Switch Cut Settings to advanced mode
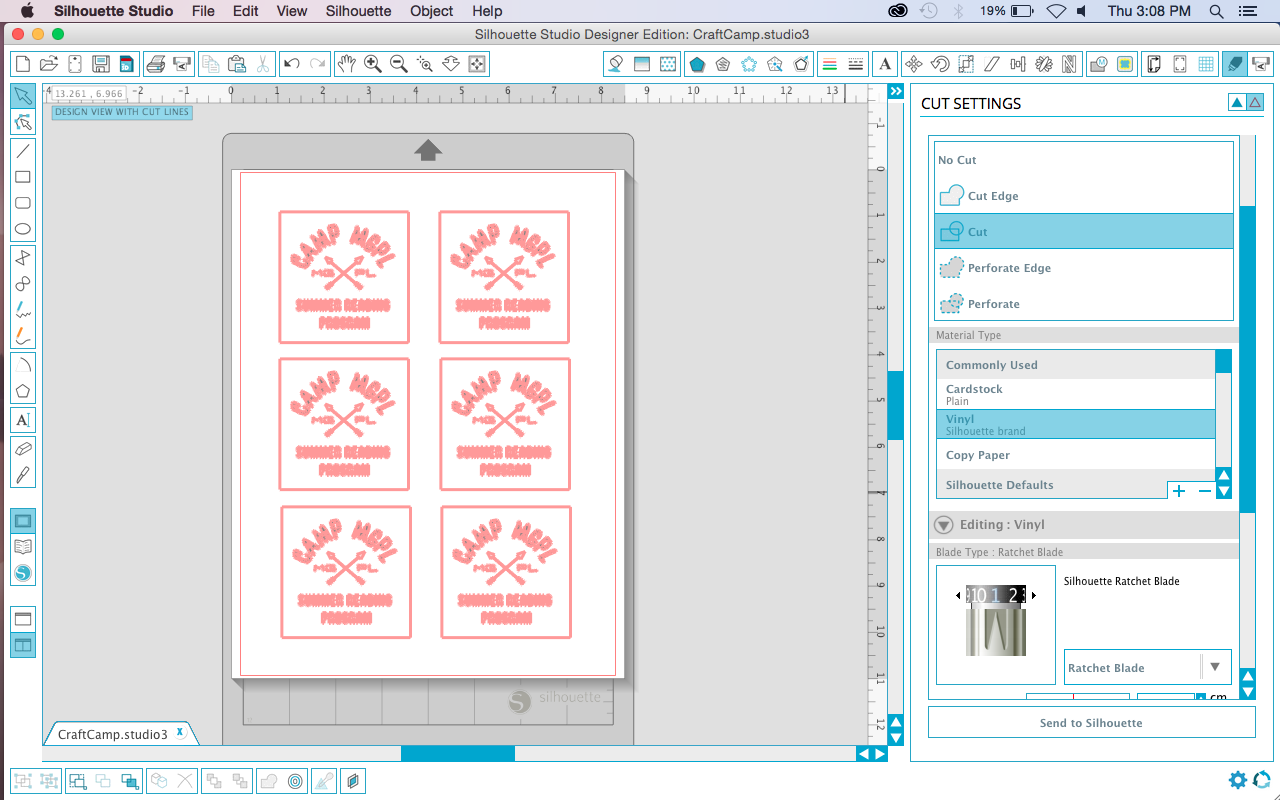1280x800 pixels. (1255, 102)
